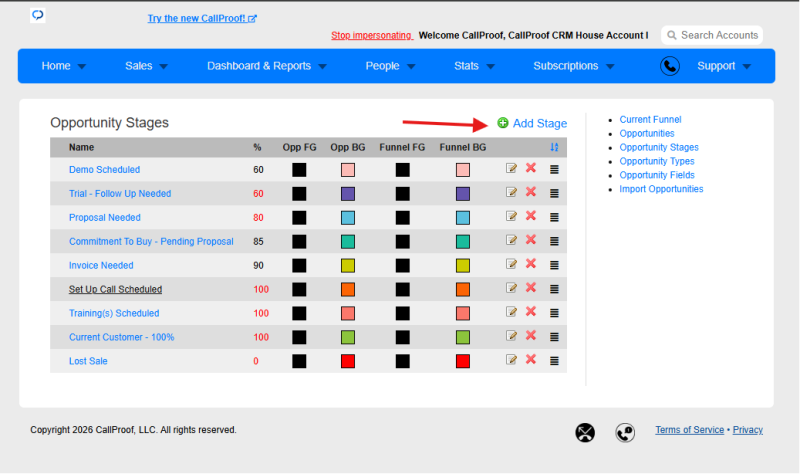Screen dimensions: 800x474
Task: Grab the reorder handle for Demo Scheduled
Action: (x=554, y=169)
